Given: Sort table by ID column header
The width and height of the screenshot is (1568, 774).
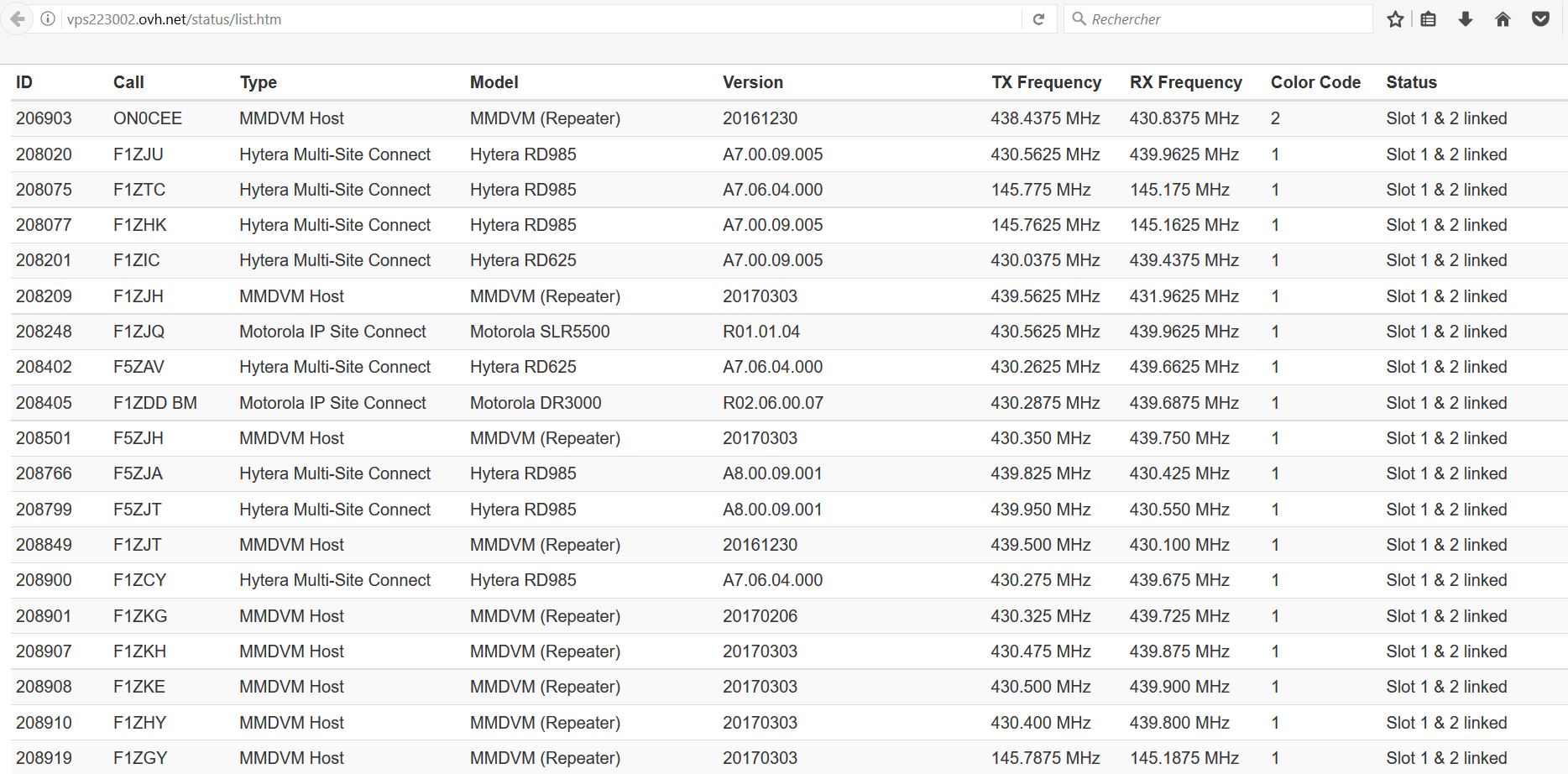Looking at the screenshot, I should pos(24,82).
